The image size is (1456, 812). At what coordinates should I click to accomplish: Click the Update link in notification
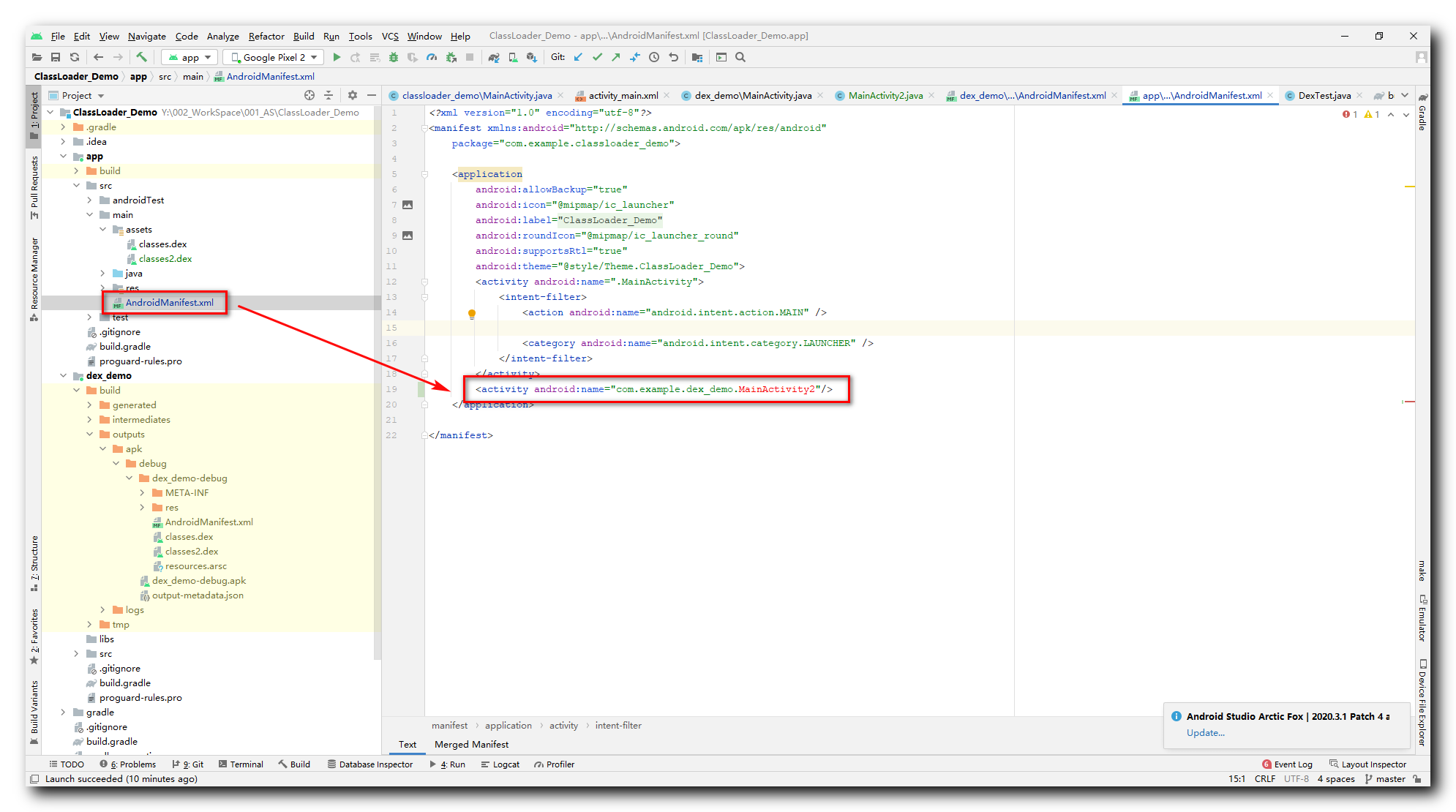click(1205, 732)
